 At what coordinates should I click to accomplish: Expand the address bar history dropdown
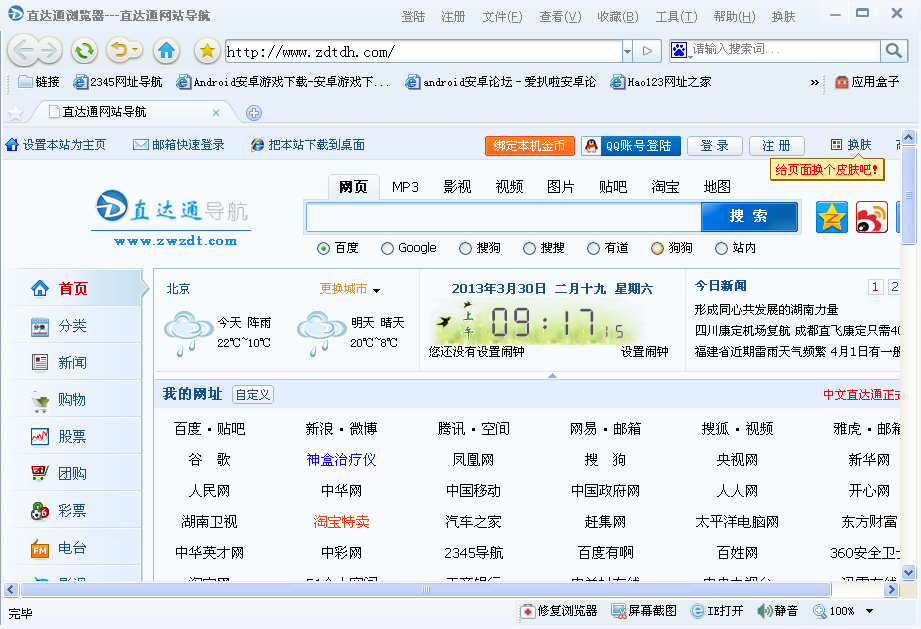coord(627,51)
